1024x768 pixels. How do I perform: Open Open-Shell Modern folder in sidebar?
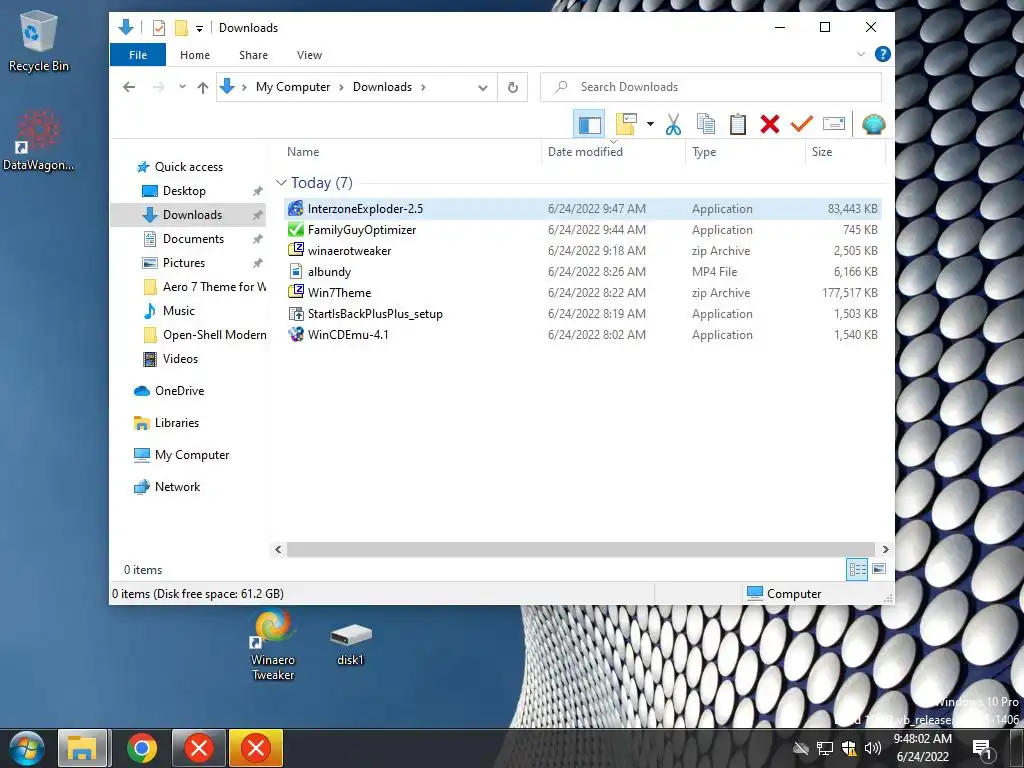214,335
